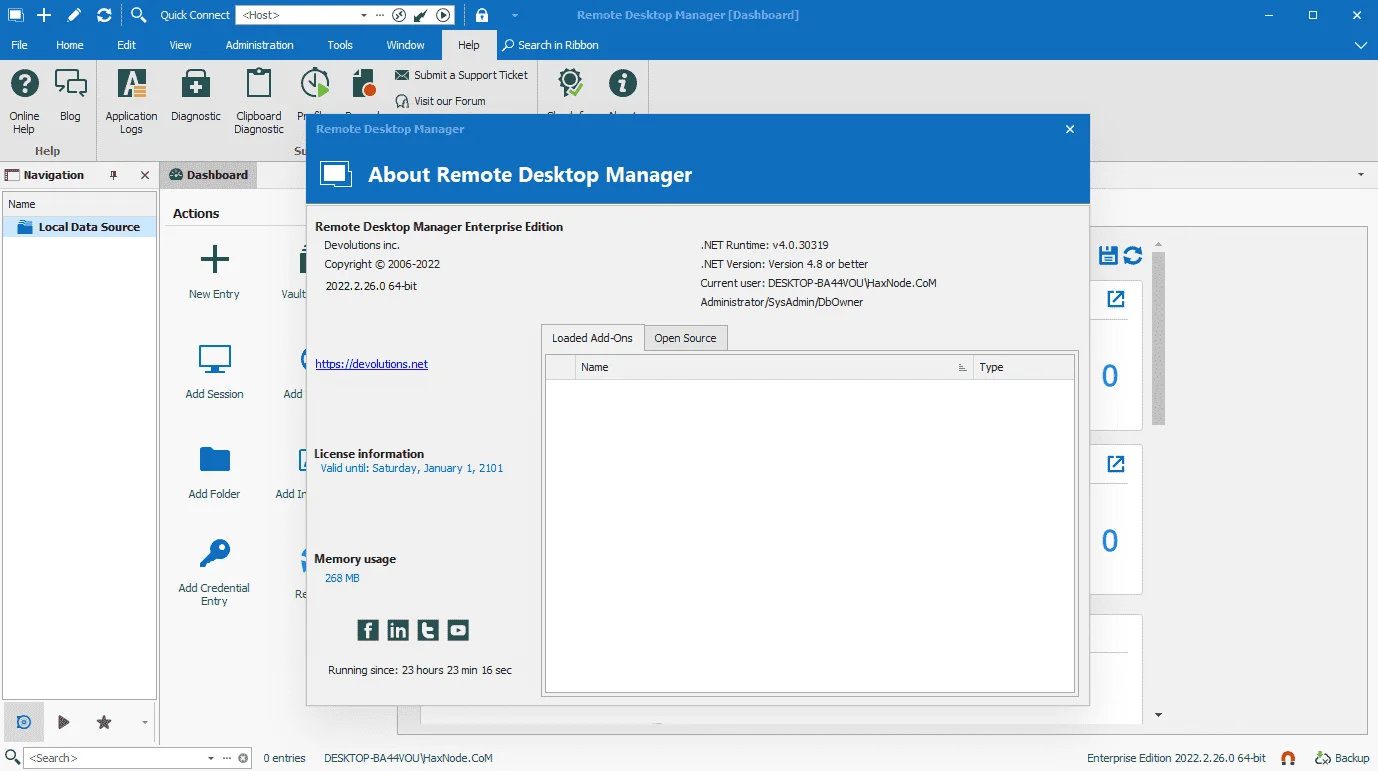Open the Window ribbon tab
The width and height of the screenshot is (1378, 771).
tap(405, 45)
